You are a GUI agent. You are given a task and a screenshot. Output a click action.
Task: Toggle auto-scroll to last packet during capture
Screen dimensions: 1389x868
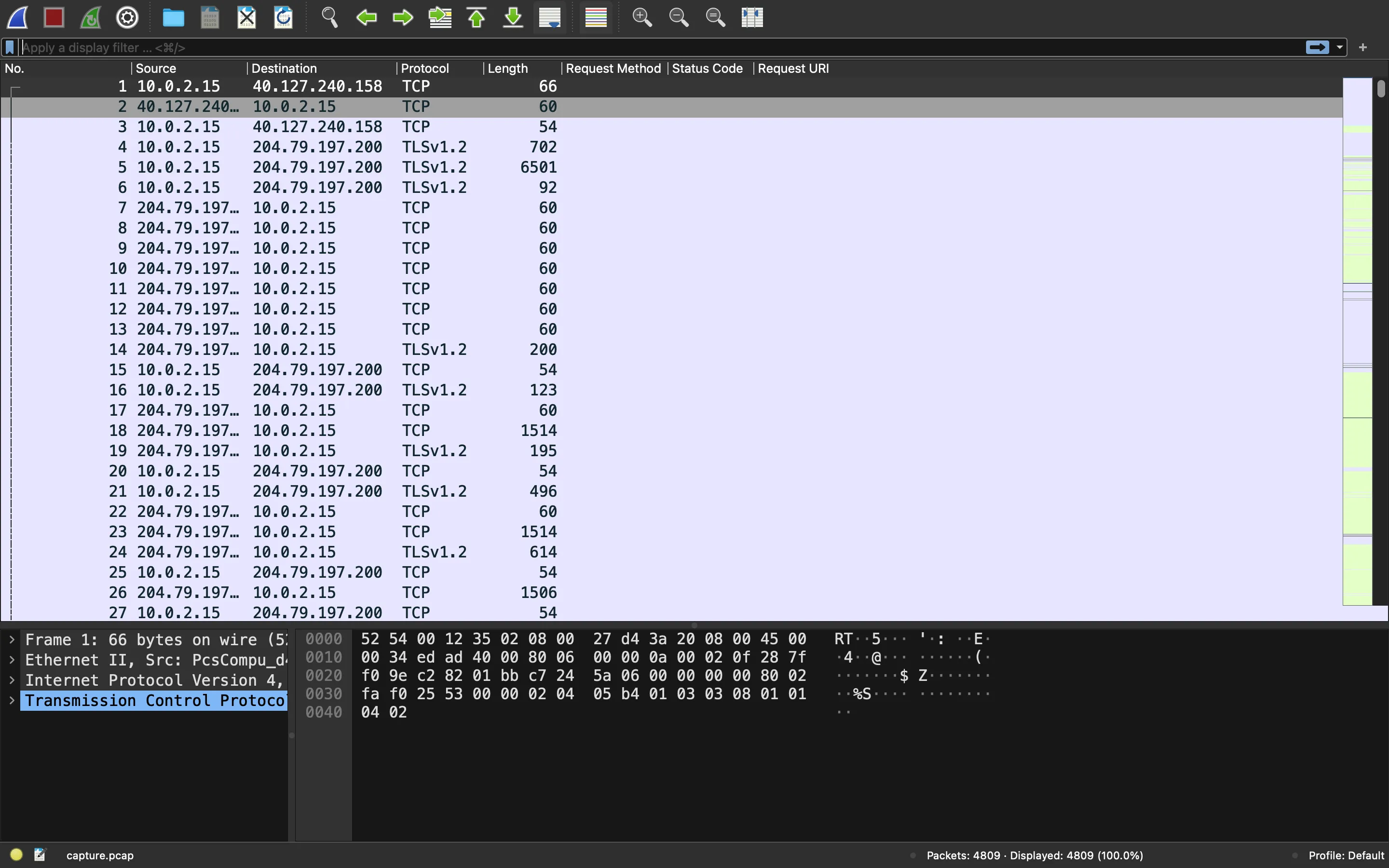pos(550,17)
